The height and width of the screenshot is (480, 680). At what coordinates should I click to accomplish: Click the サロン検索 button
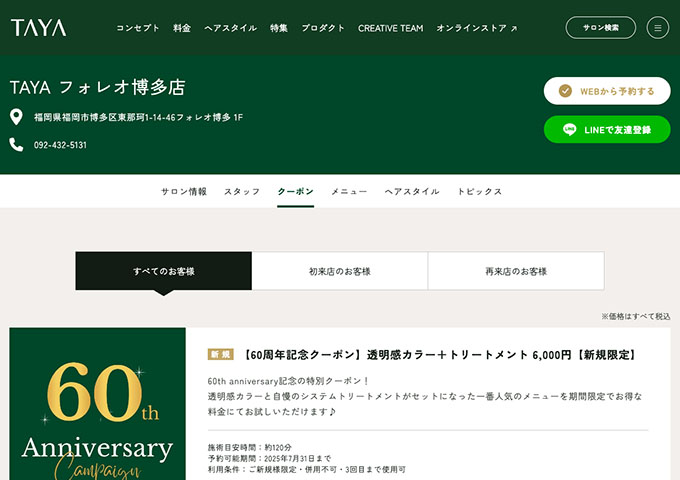pos(601,28)
